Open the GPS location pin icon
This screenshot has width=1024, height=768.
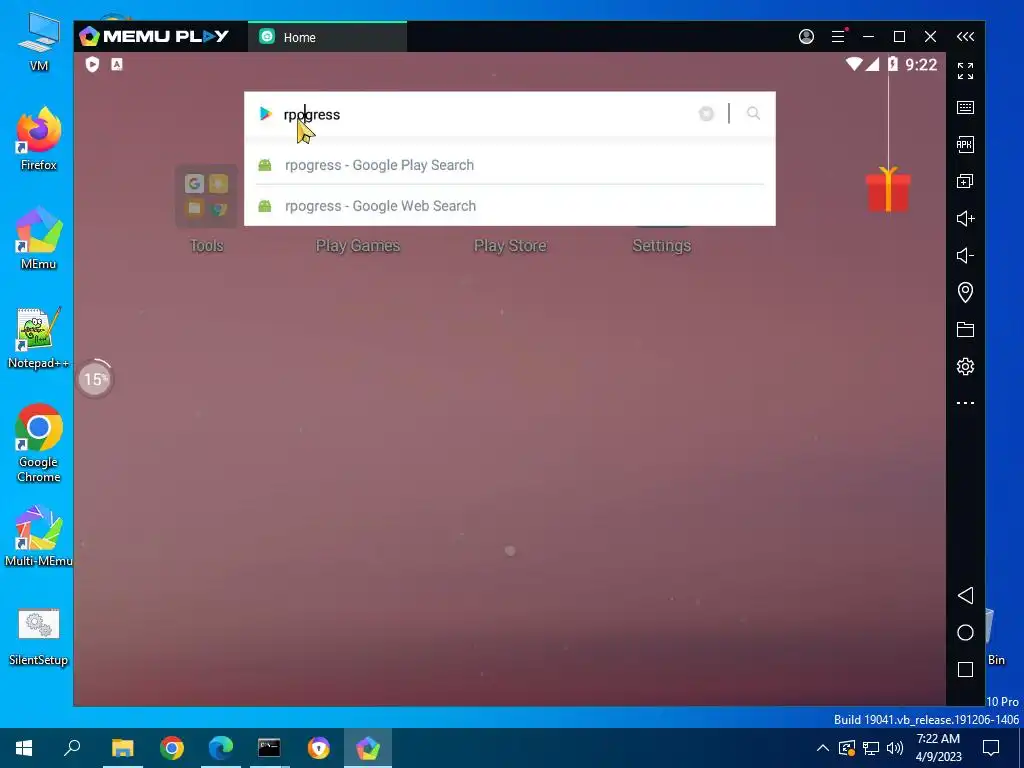(965, 292)
